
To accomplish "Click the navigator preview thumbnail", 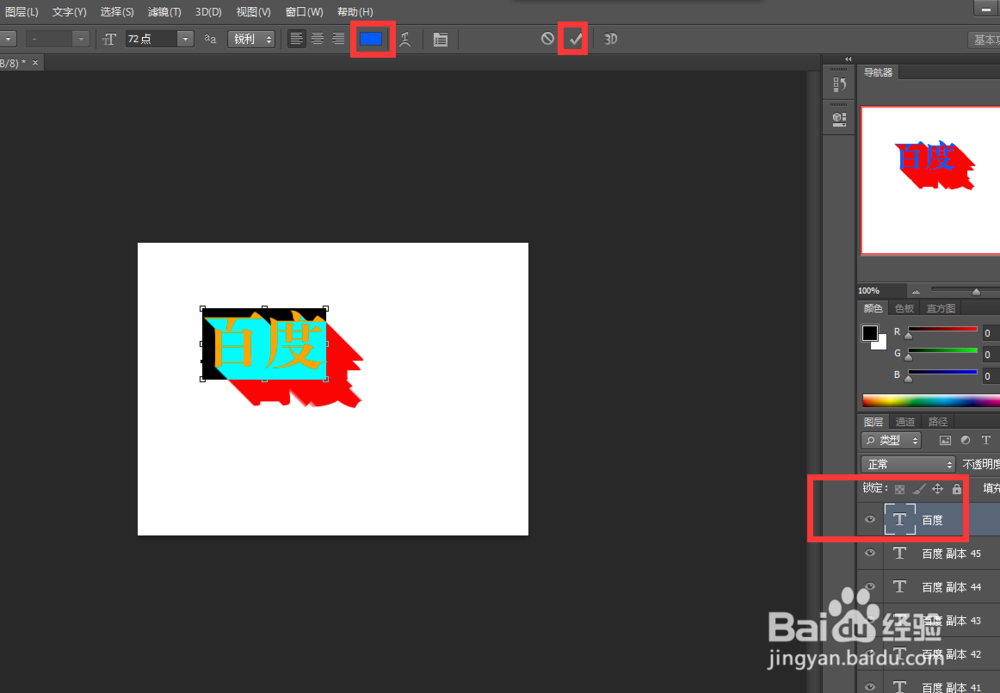I will coord(930,180).
